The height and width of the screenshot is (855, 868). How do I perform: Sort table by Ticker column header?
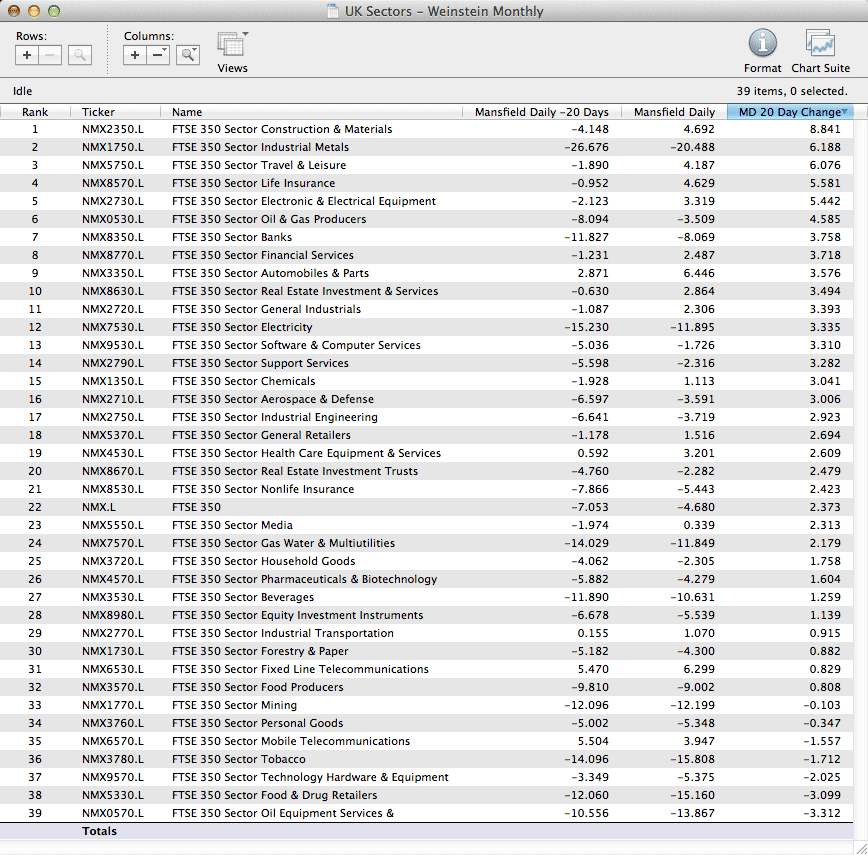98,112
